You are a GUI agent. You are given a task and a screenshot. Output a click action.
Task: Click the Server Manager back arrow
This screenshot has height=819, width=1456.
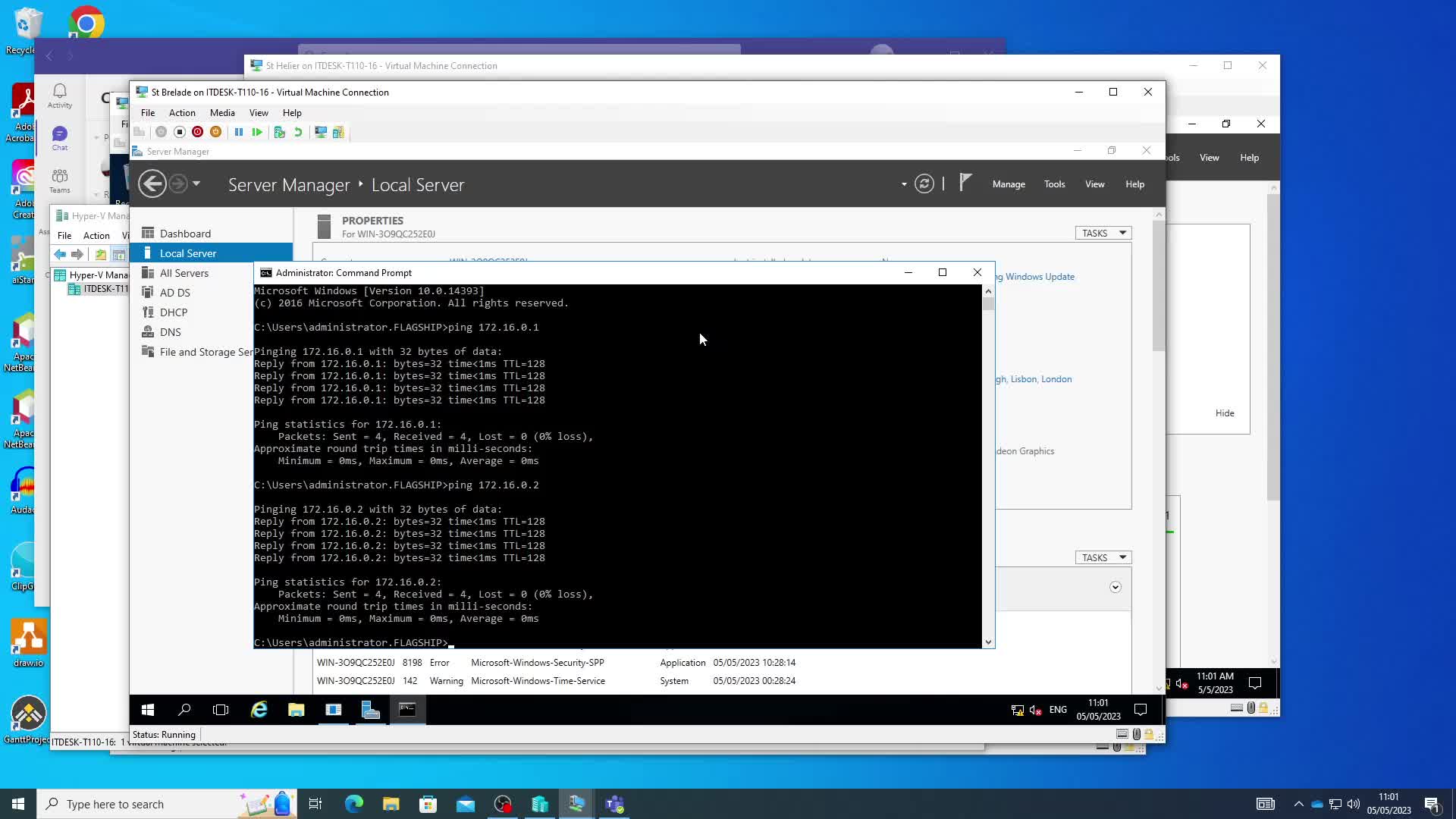click(152, 184)
